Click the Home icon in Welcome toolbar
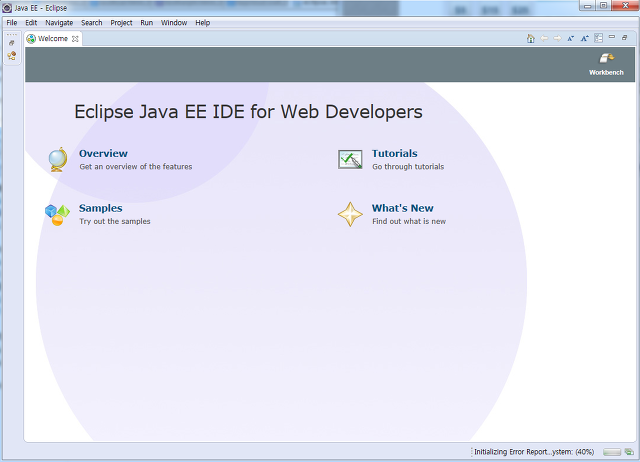This screenshot has width=640, height=462. pos(531,38)
